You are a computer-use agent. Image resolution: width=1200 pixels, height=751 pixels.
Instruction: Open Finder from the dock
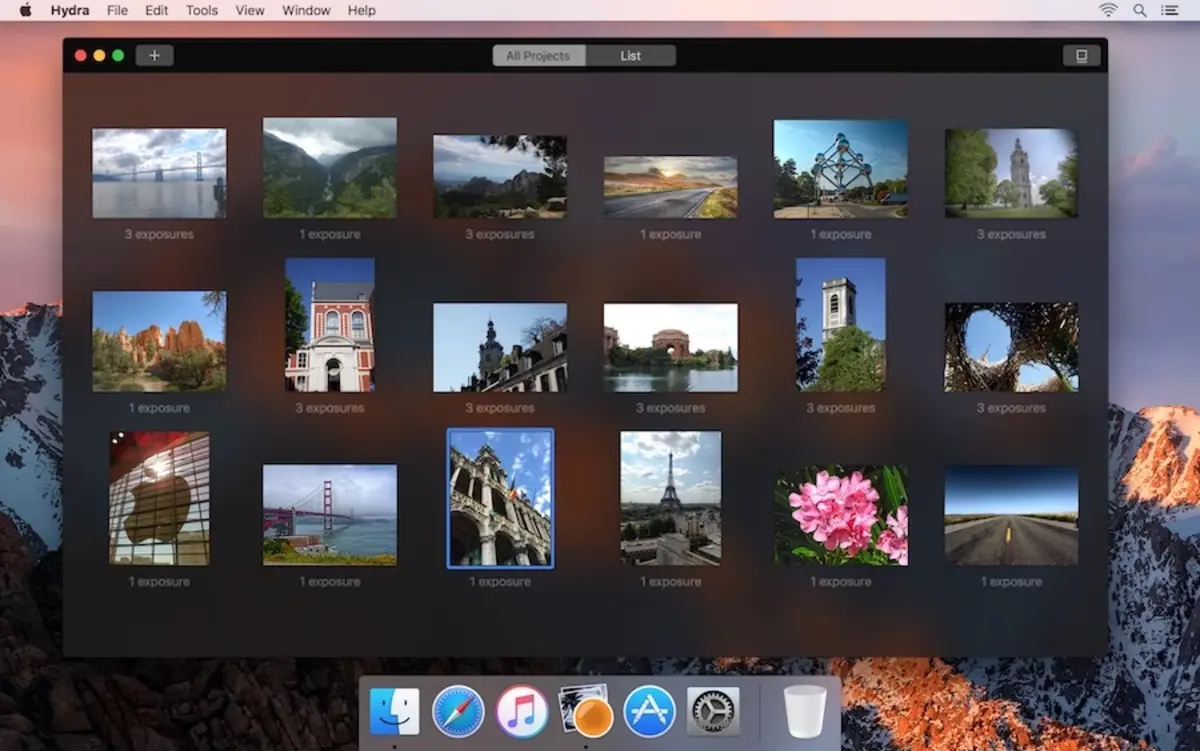tap(394, 711)
